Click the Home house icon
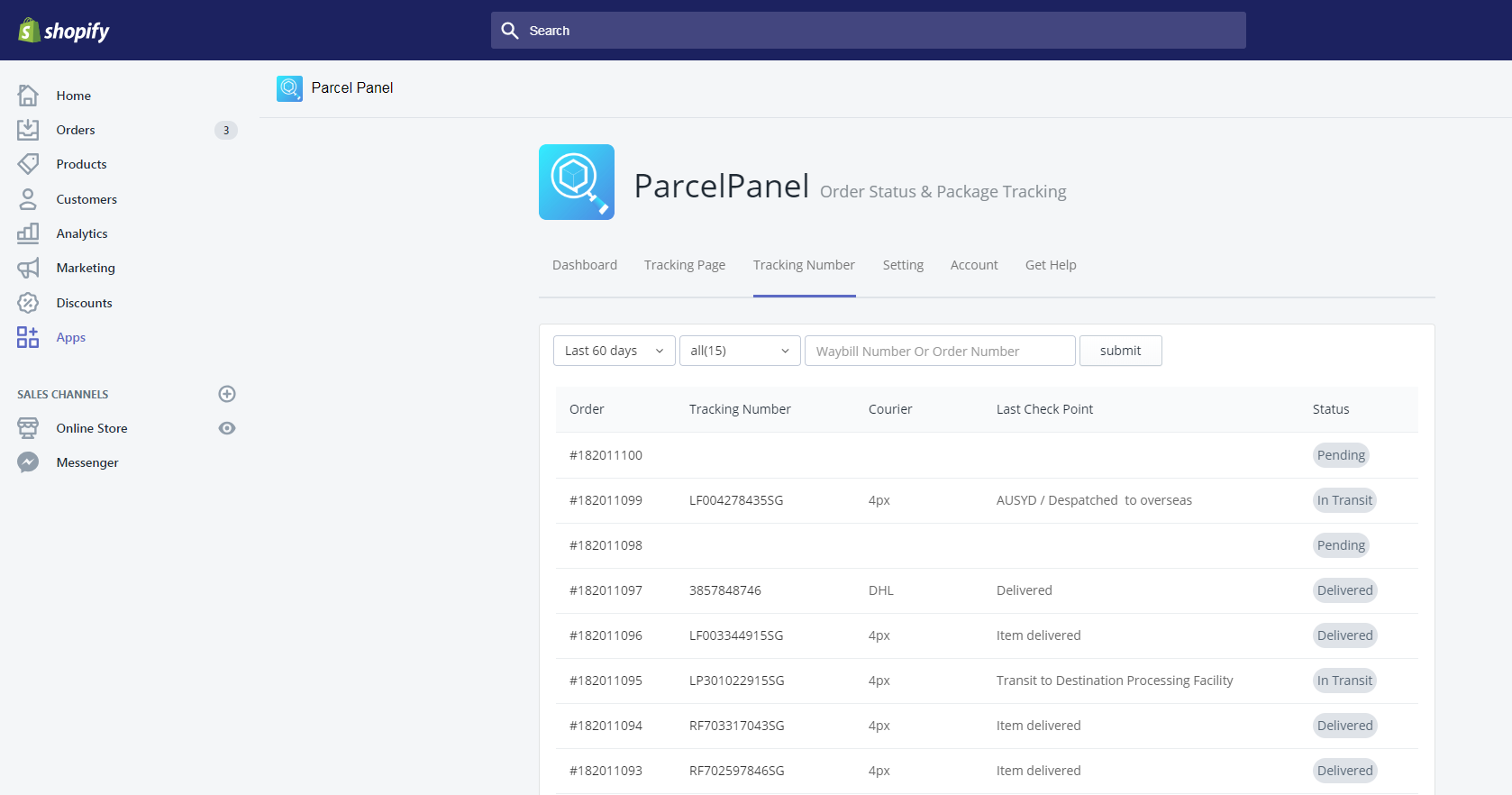 [x=28, y=96]
